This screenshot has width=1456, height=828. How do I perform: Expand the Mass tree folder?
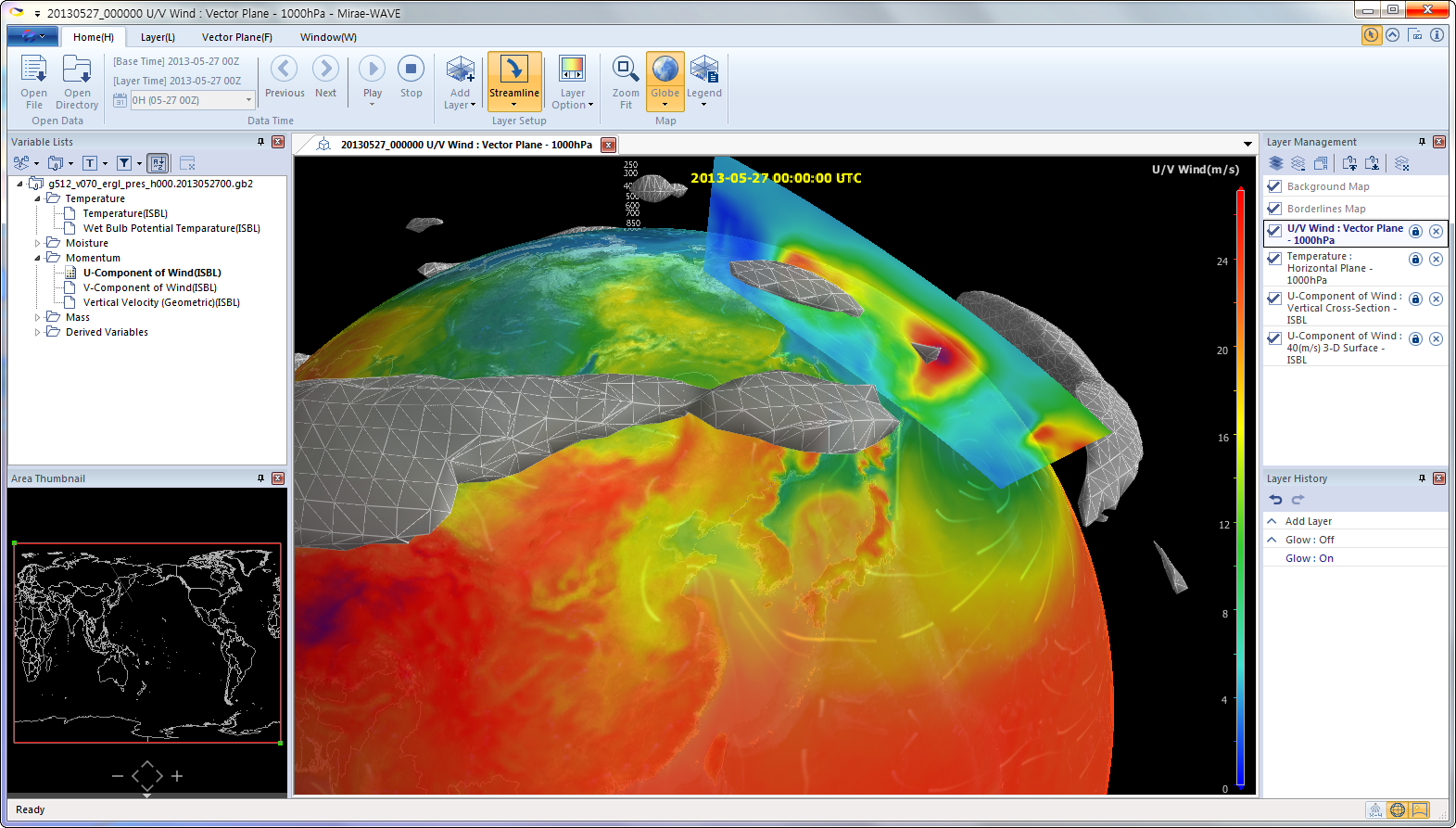point(37,317)
